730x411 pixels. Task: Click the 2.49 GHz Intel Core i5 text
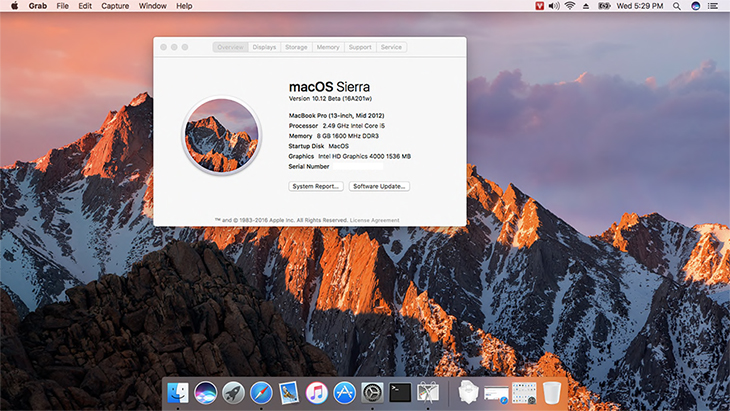point(354,126)
